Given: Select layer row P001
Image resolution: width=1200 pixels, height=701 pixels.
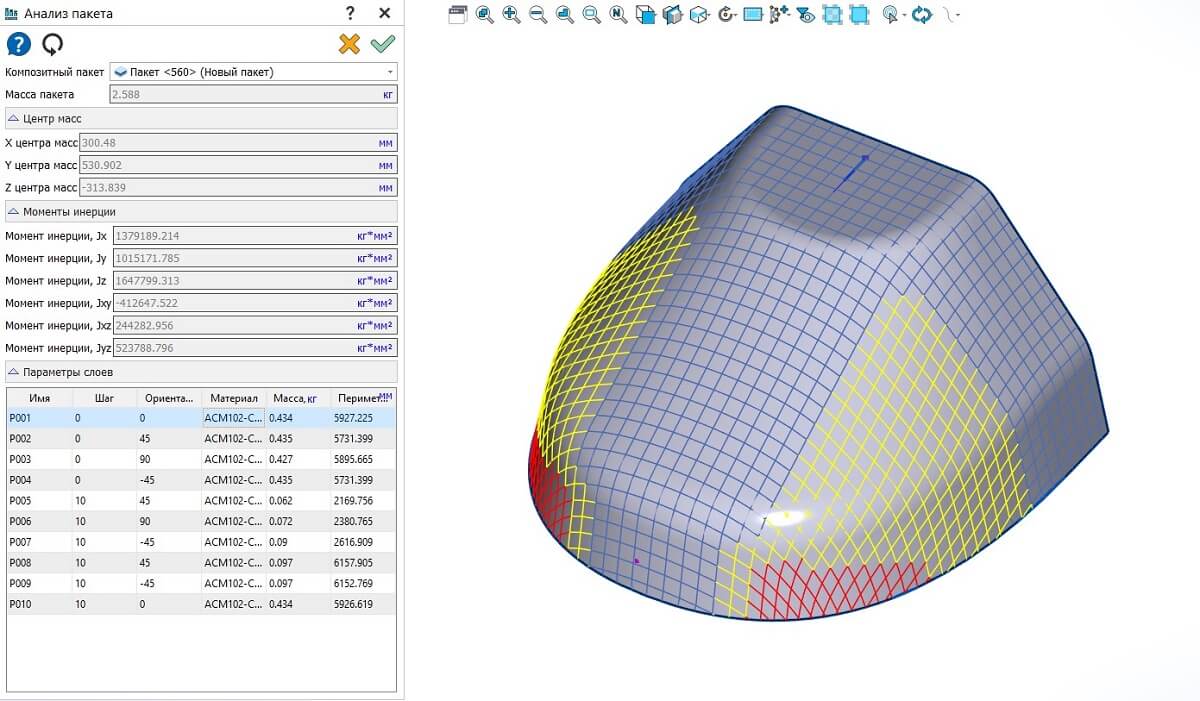Looking at the screenshot, I should click(201, 417).
